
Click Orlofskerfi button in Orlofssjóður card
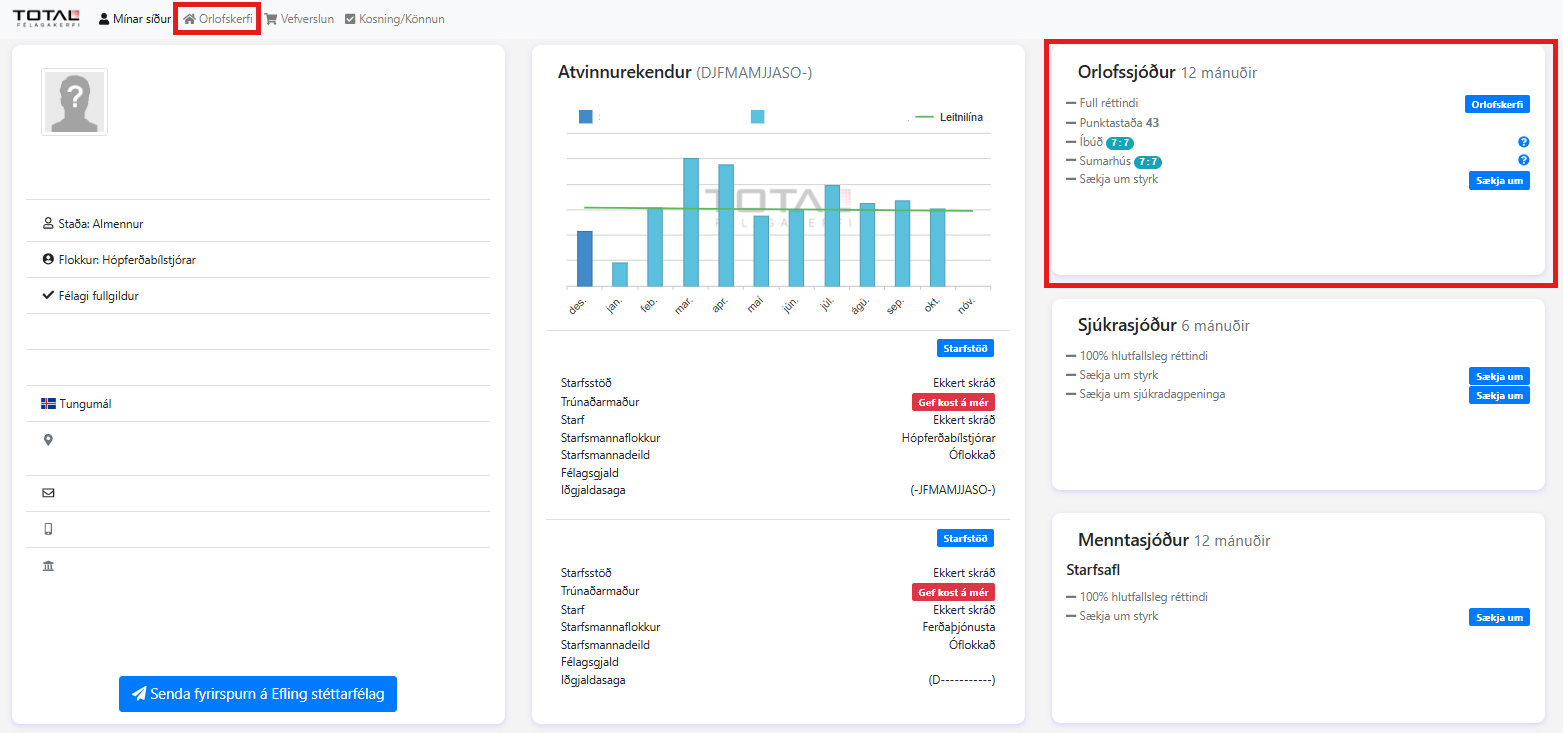tap(1497, 104)
